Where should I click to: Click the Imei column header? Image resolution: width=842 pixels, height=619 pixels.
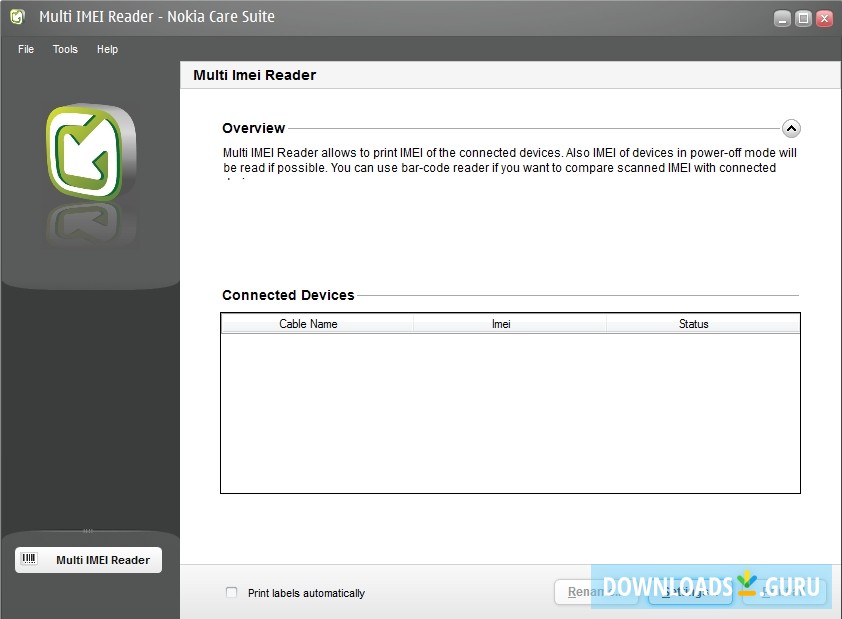(x=501, y=324)
